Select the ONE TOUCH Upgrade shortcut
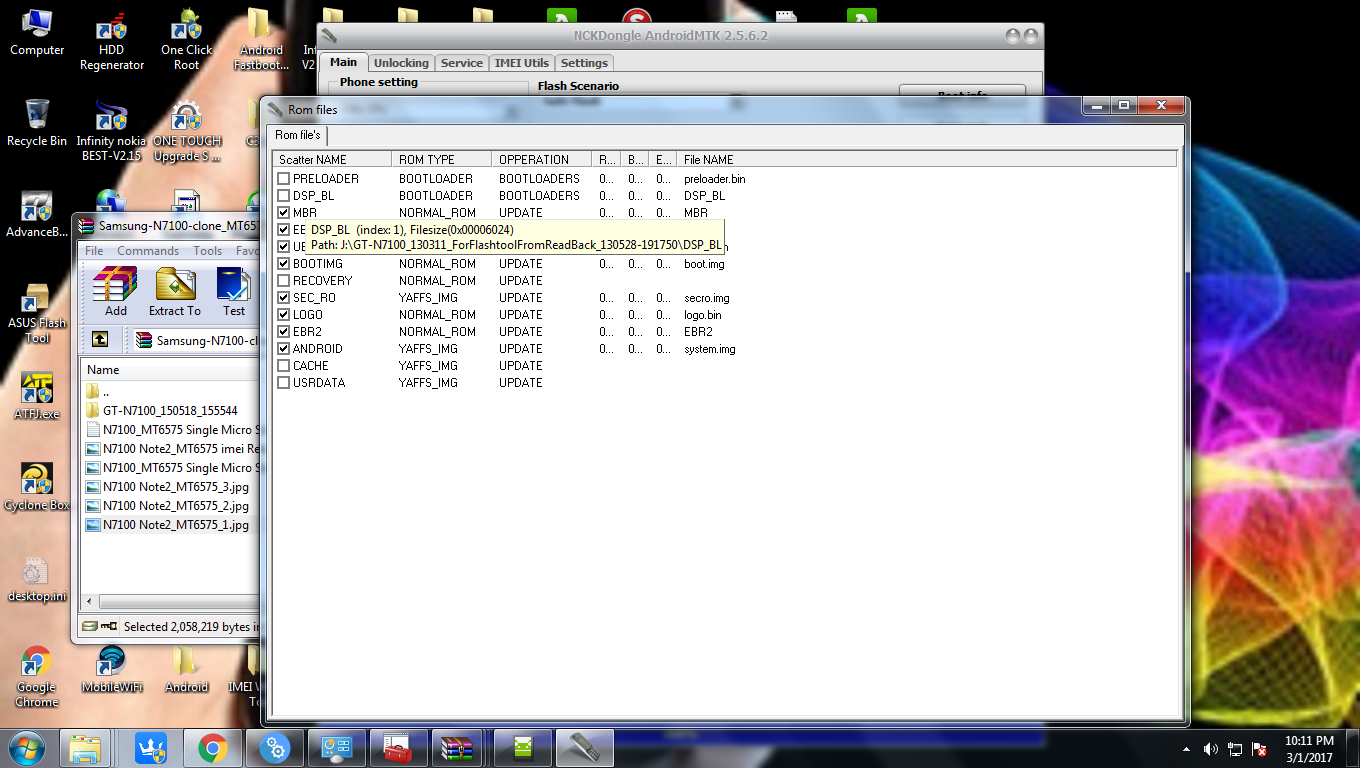Viewport: 1360px width, 768px height. (187, 130)
